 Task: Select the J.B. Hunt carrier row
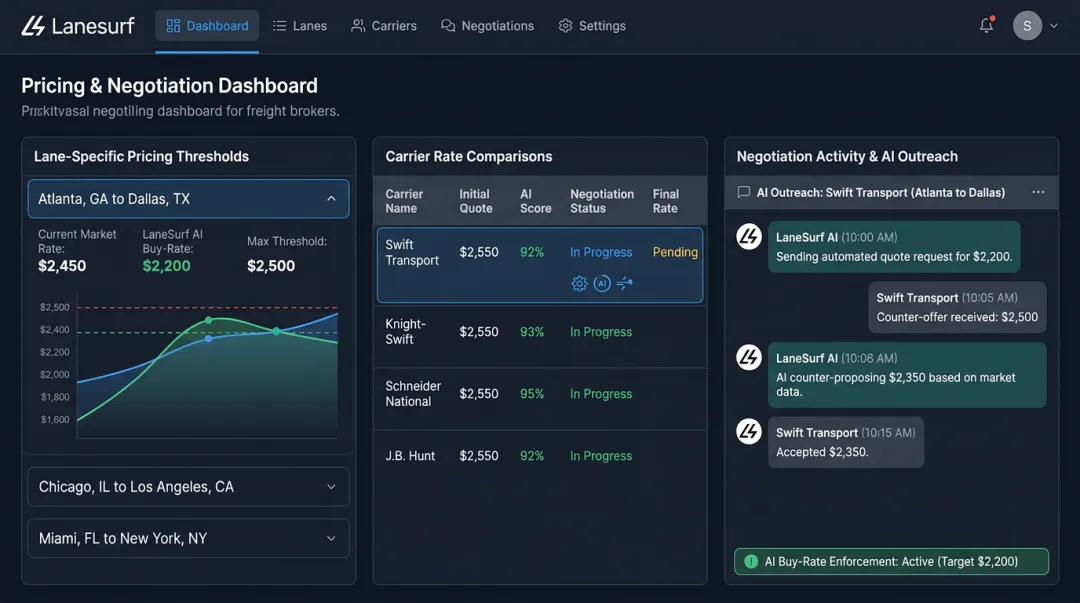(540, 456)
